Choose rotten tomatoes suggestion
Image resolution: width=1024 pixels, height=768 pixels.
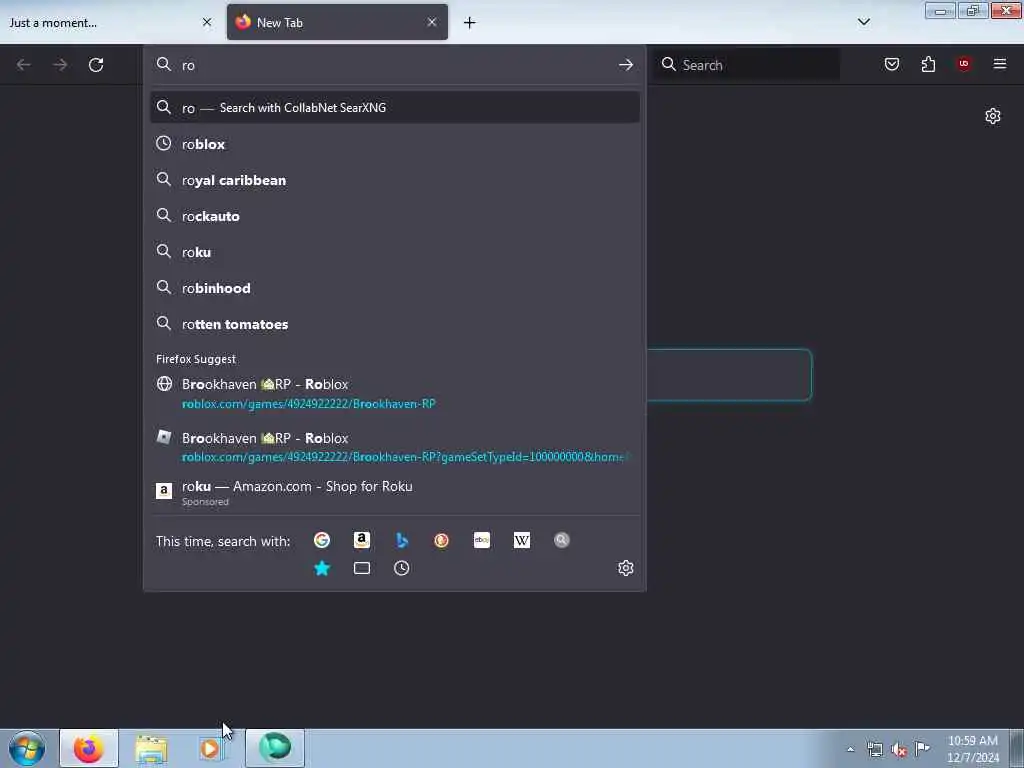(x=394, y=324)
